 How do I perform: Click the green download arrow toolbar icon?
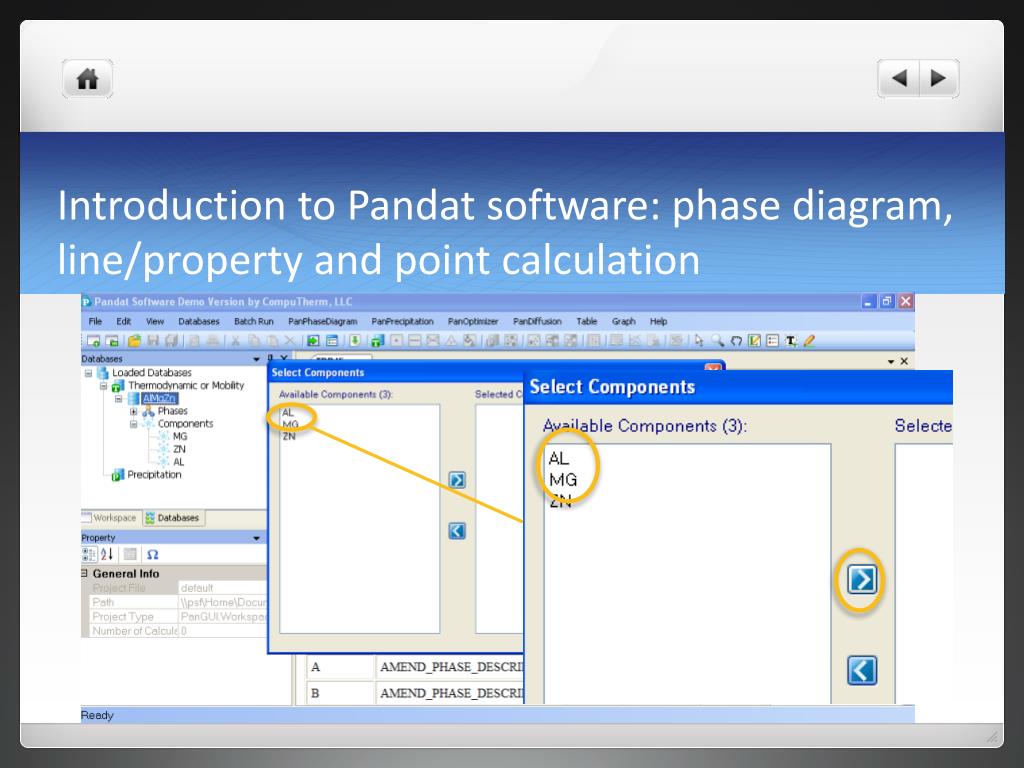(x=355, y=341)
